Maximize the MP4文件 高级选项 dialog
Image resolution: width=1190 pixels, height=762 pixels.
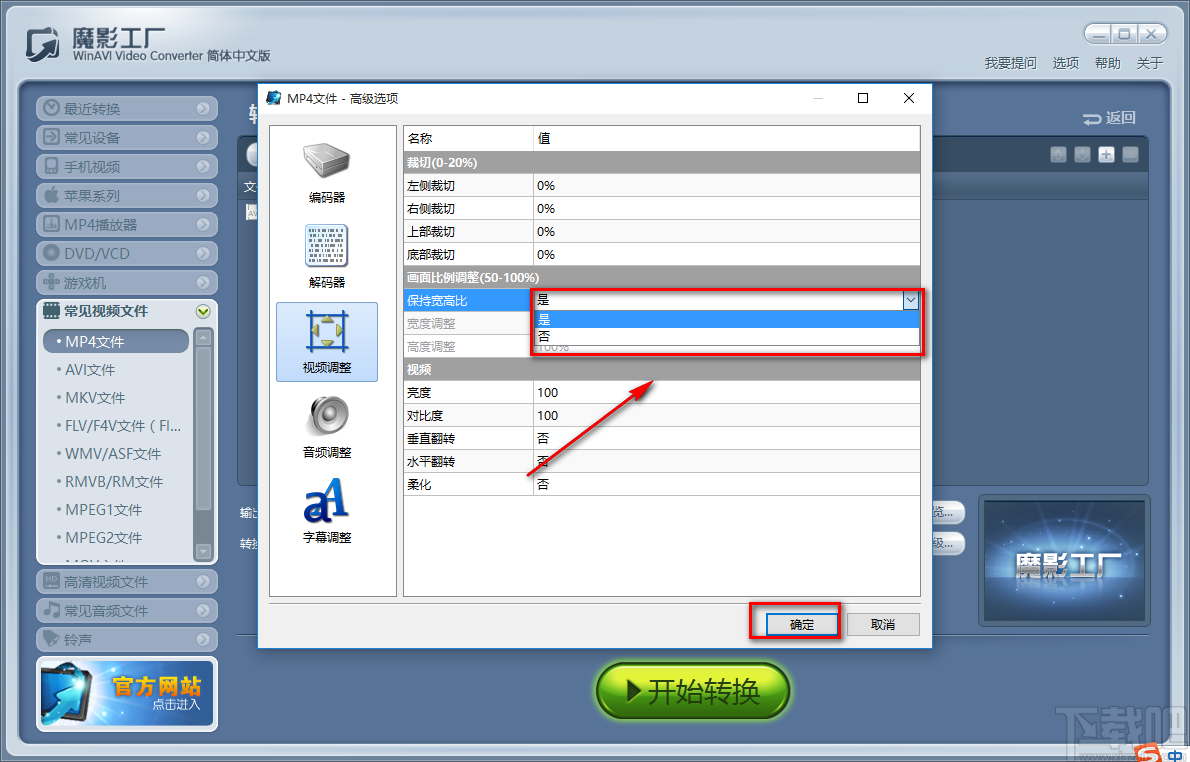click(863, 98)
